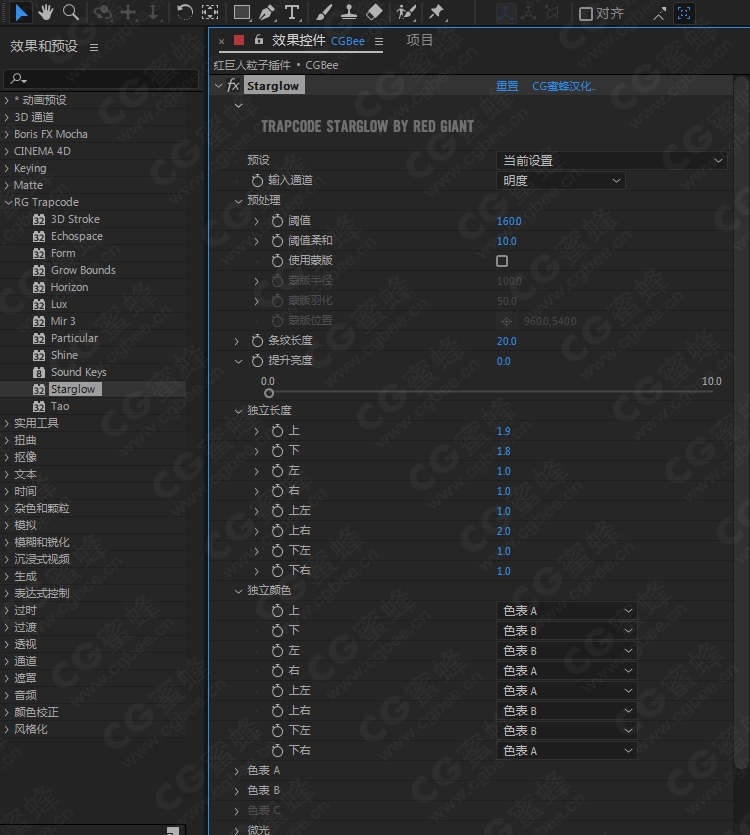Select the 3D Stroke effect
This screenshot has width=750, height=835.
pyautogui.click(x=75, y=219)
